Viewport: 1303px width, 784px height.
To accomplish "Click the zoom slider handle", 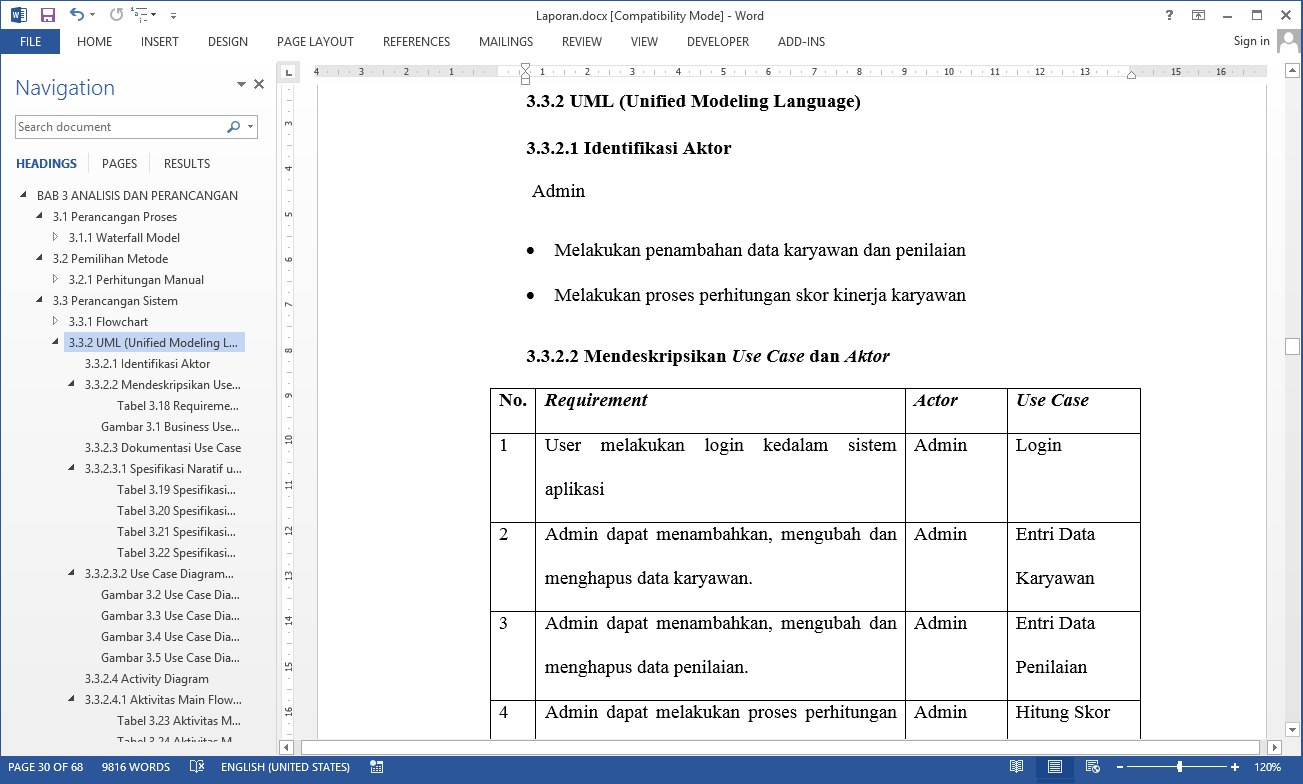I will pos(1180,767).
